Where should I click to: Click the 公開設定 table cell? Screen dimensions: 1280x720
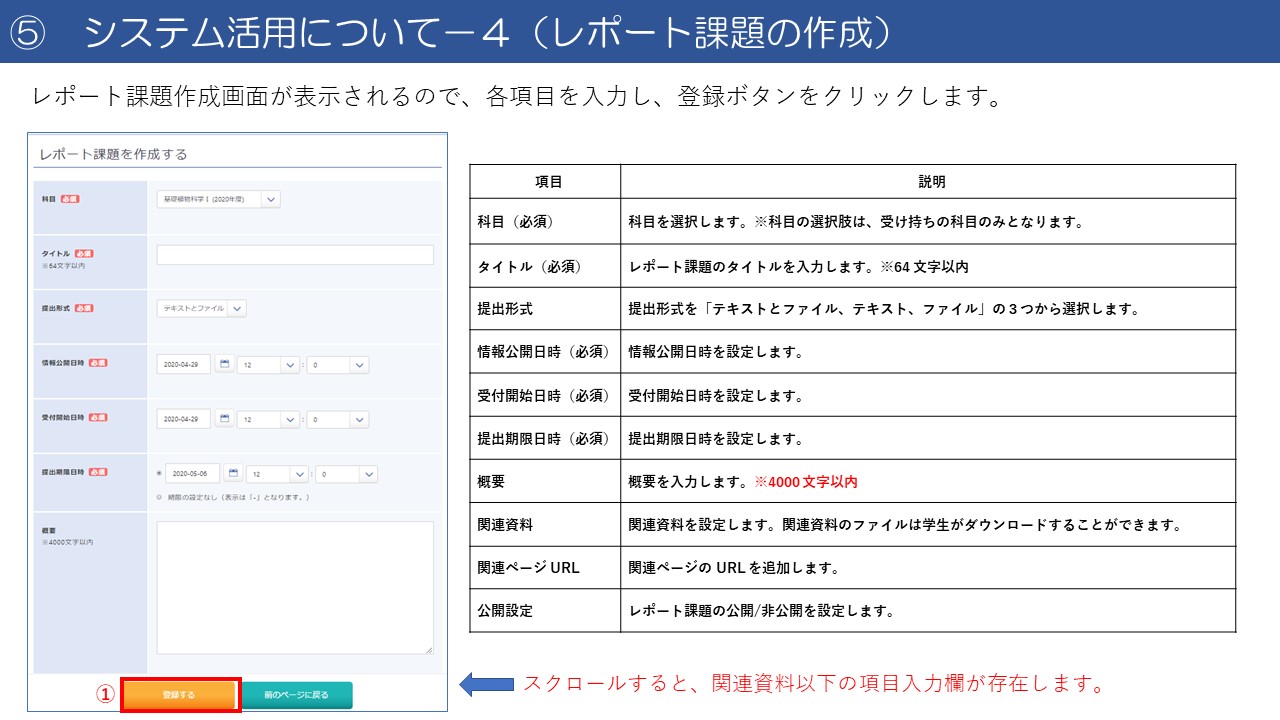(545, 610)
